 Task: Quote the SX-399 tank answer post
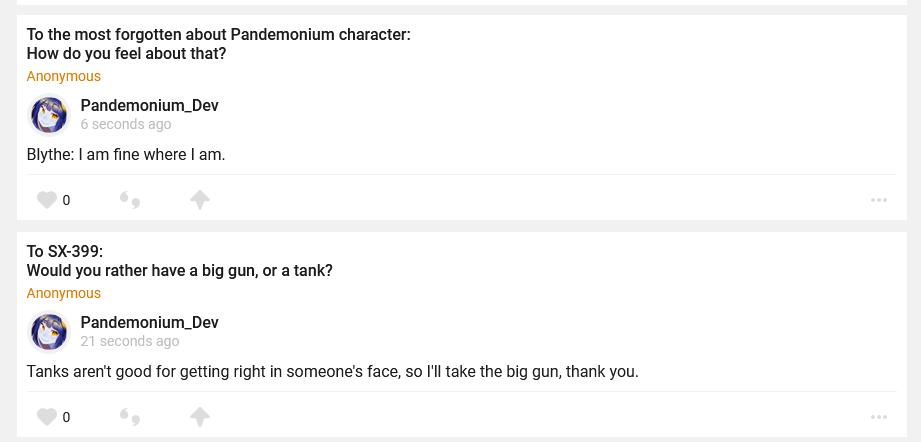pyautogui.click(x=130, y=417)
